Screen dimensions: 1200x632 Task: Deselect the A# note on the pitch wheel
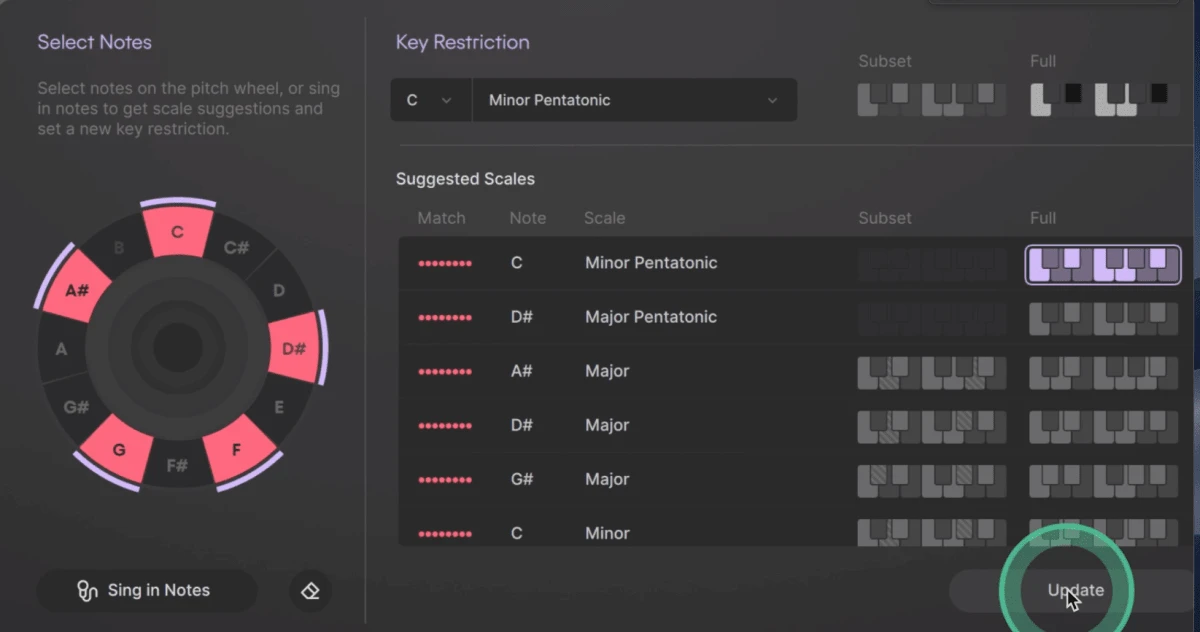pyautogui.click(x=77, y=291)
